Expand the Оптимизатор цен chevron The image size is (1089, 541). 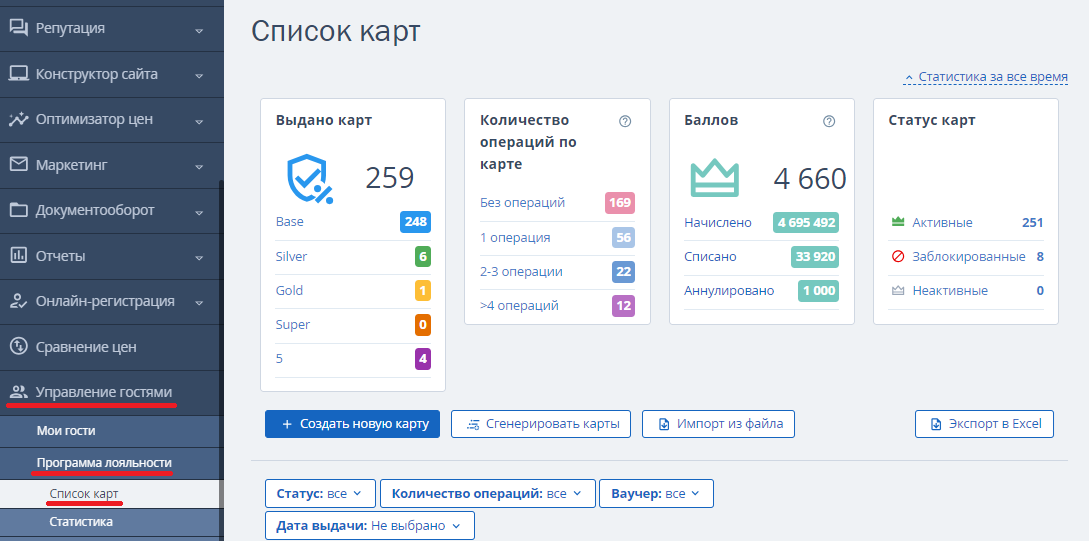pyautogui.click(x=199, y=122)
